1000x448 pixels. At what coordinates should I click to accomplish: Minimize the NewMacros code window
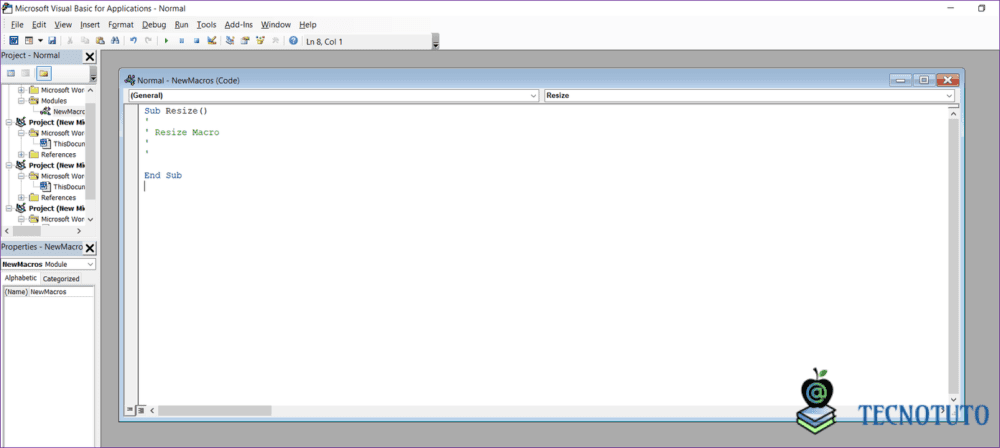901,80
